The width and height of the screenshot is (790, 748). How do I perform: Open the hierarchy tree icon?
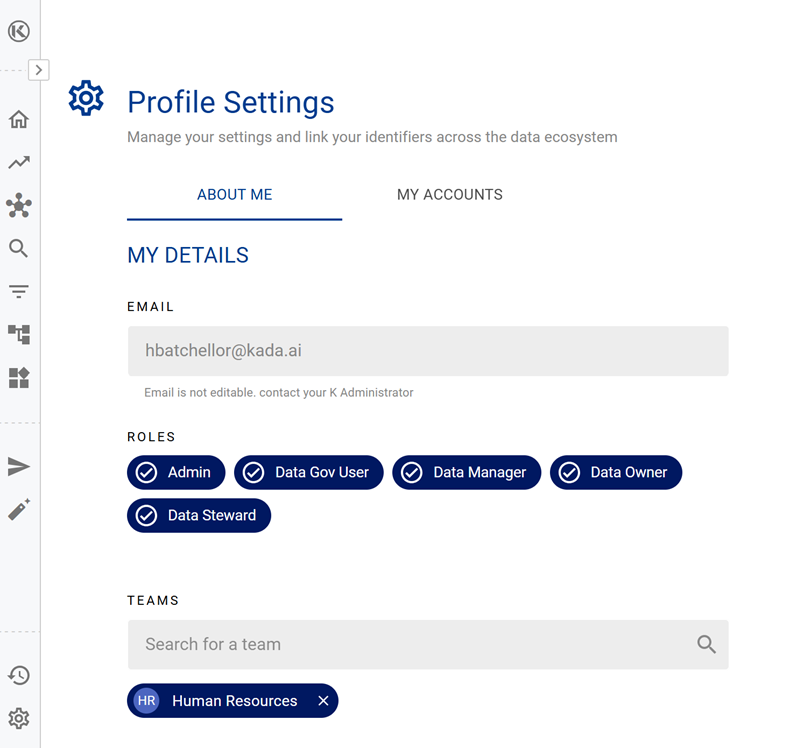pos(18,335)
